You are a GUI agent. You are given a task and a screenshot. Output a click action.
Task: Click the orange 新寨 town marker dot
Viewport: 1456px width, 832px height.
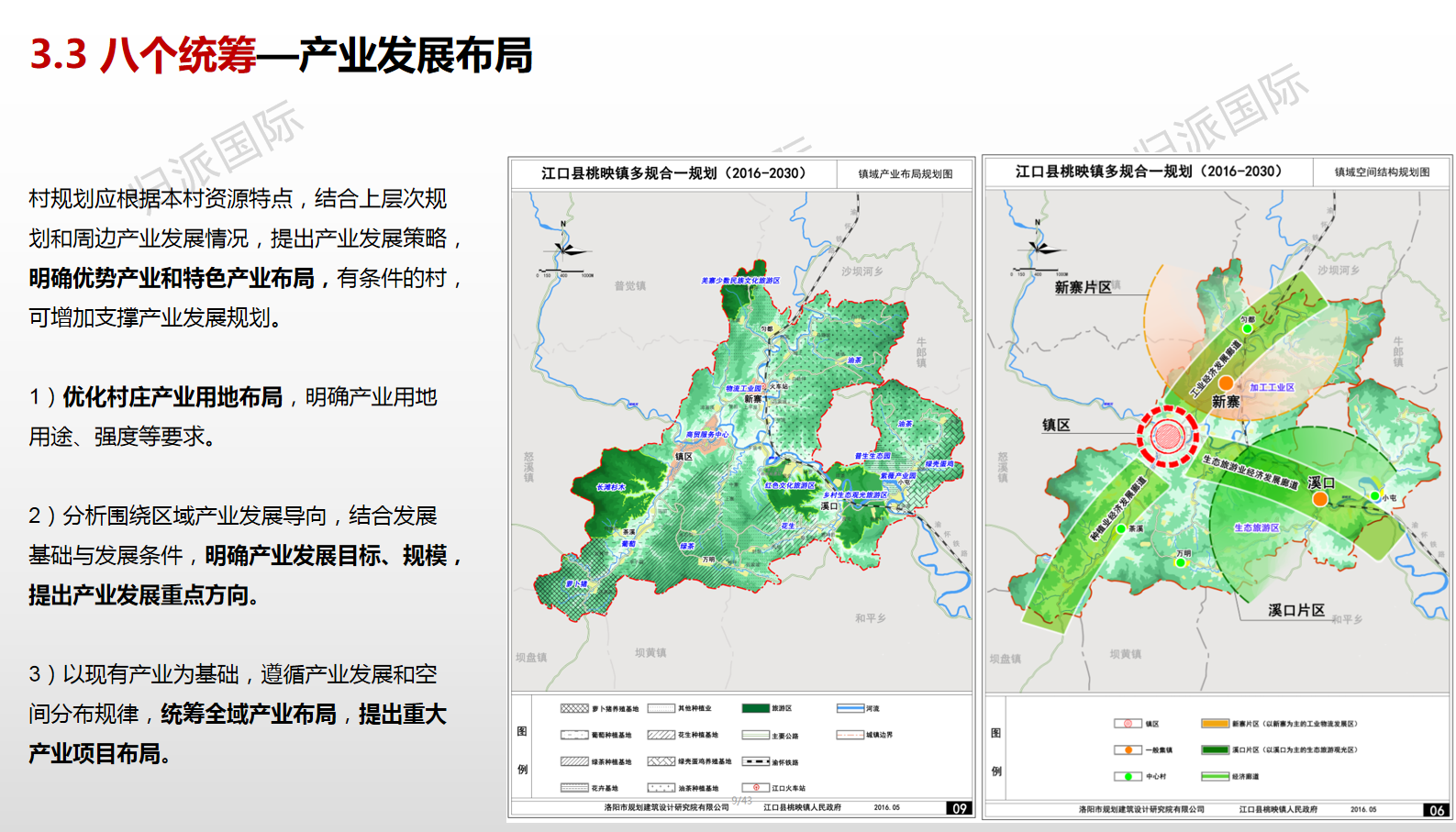coord(1226,383)
